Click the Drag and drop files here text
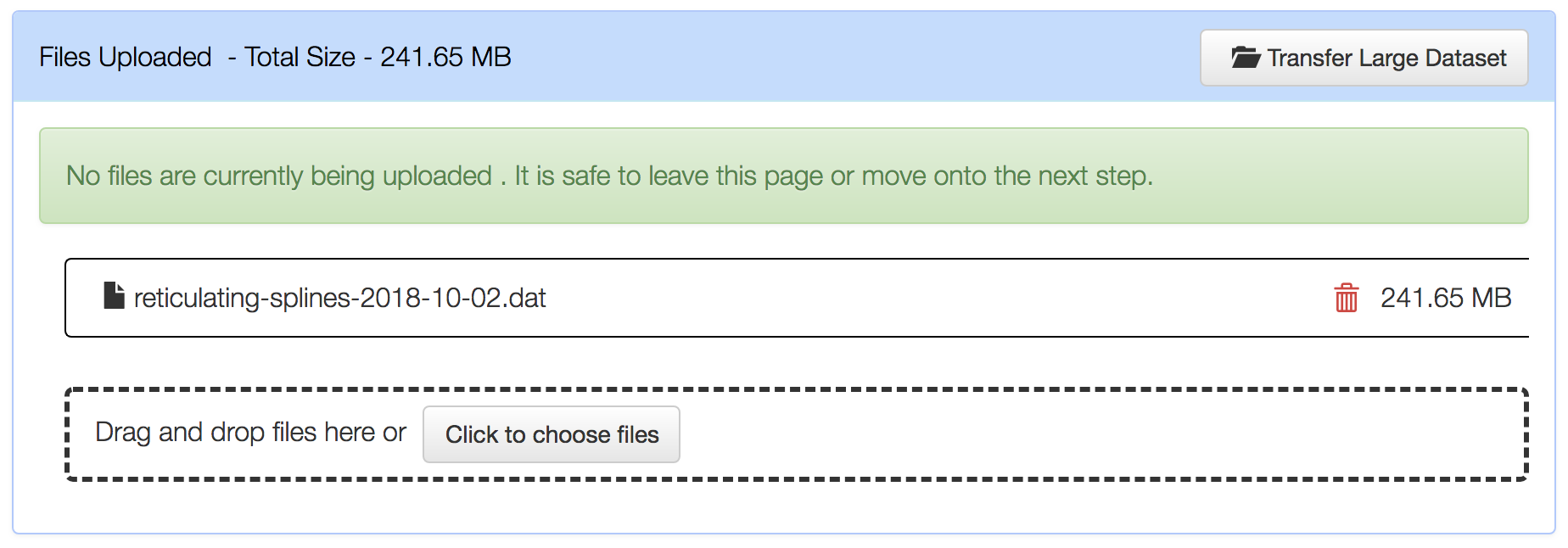The image size is (1568, 548). click(x=250, y=433)
